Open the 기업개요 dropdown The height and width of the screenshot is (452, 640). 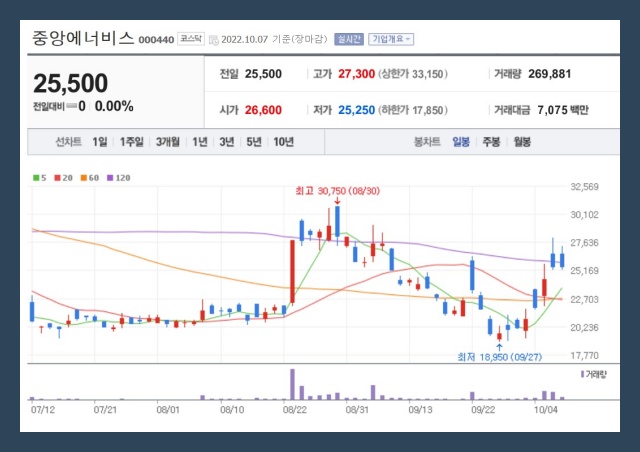(x=391, y=39)
